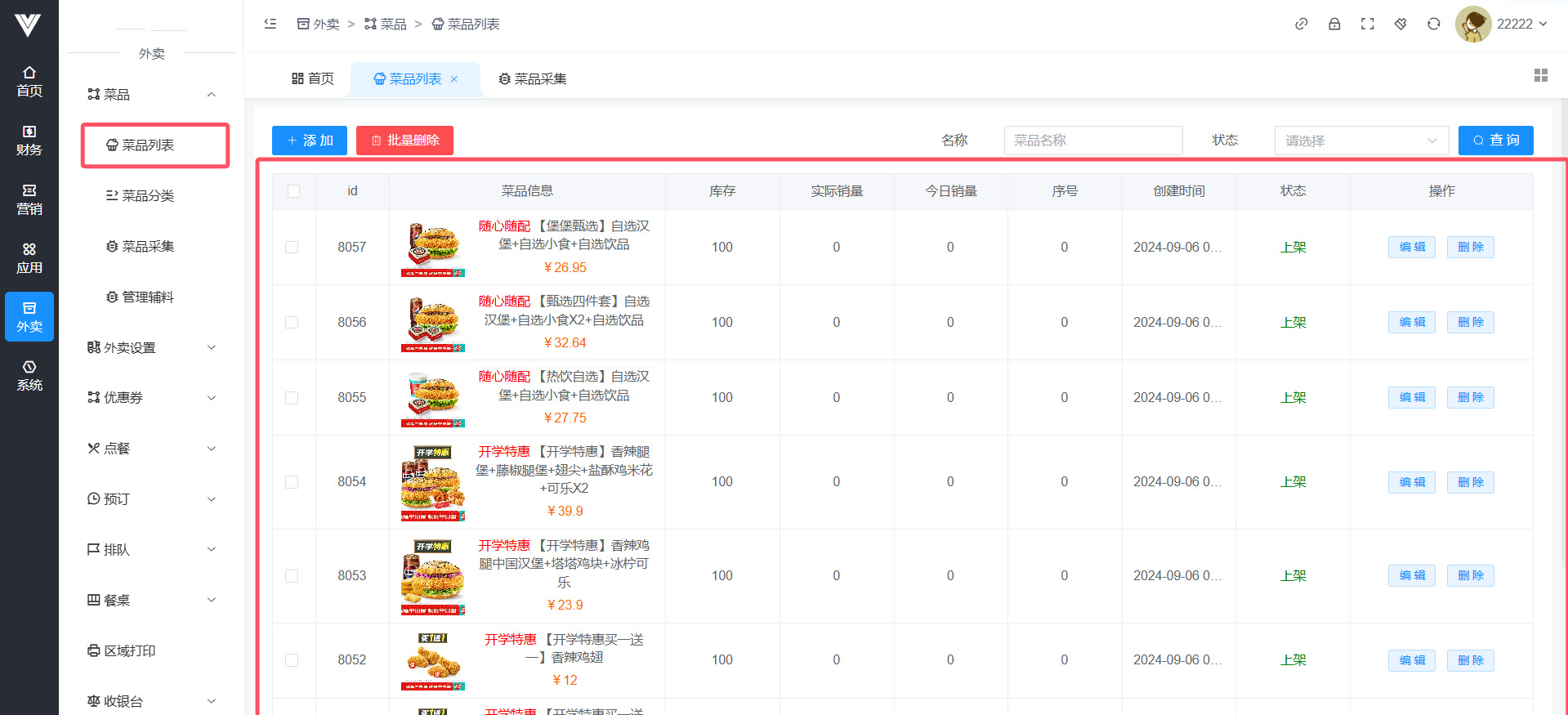The image size is (1568, 715).
Task: Open the 状态 status dropdown
Action: click(x=1360, y=141)
